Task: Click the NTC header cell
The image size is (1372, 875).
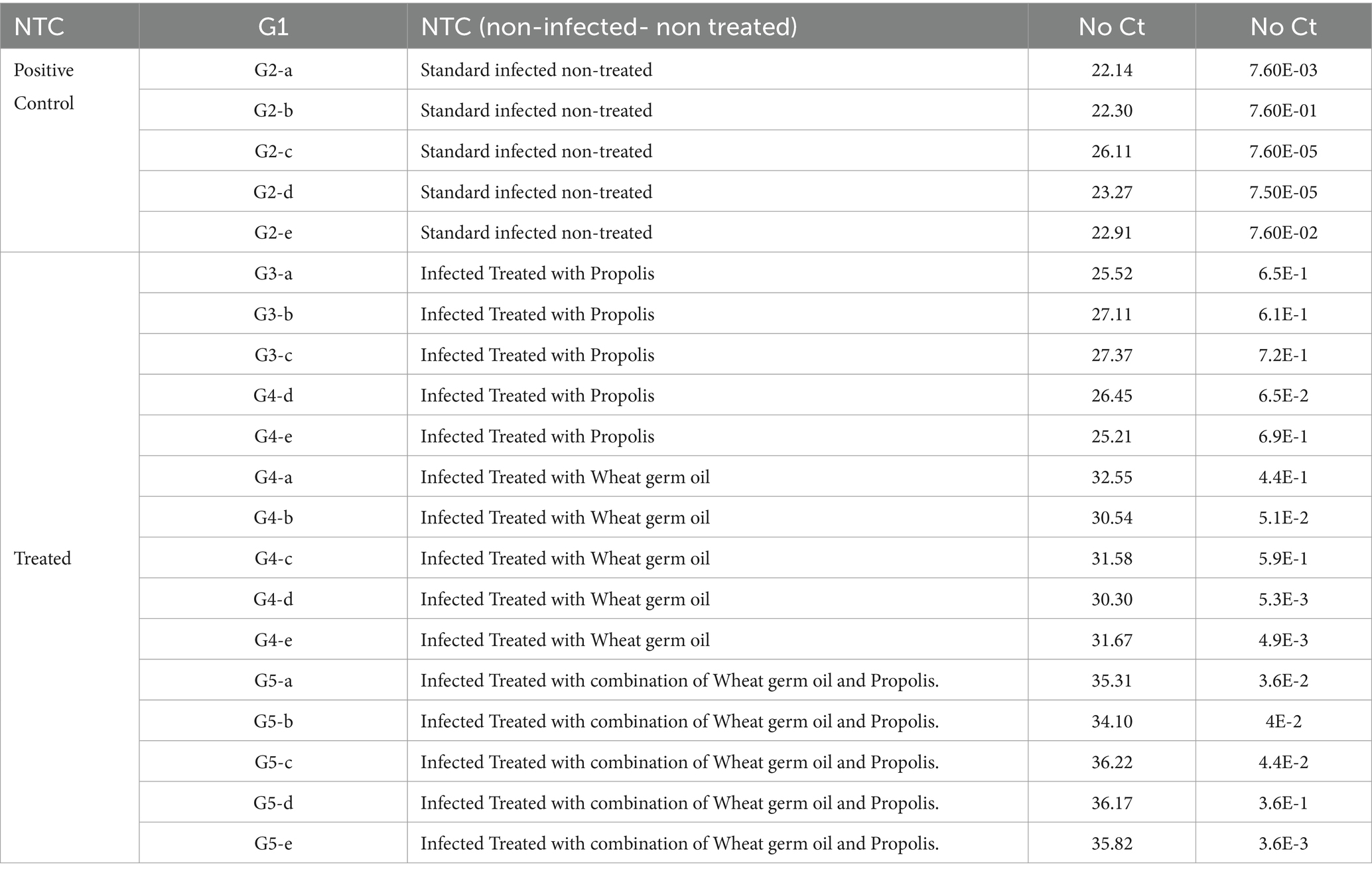Action: click(70, 26)
